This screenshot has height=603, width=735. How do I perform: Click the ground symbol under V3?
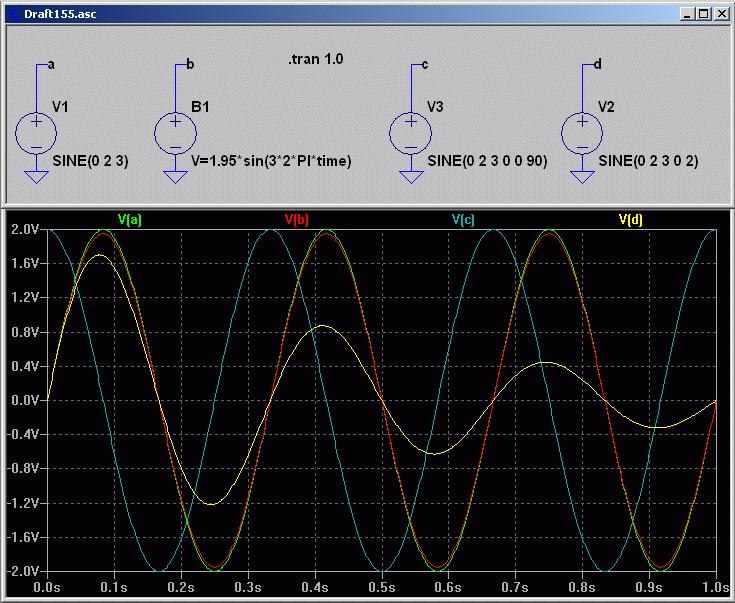(411, 177)
